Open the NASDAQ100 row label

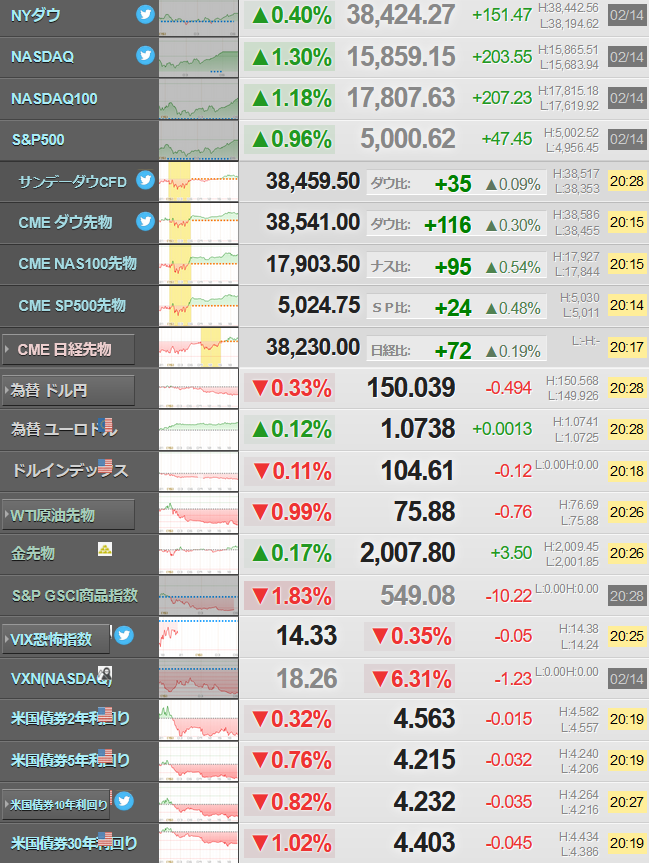click(x=54, y=99)
